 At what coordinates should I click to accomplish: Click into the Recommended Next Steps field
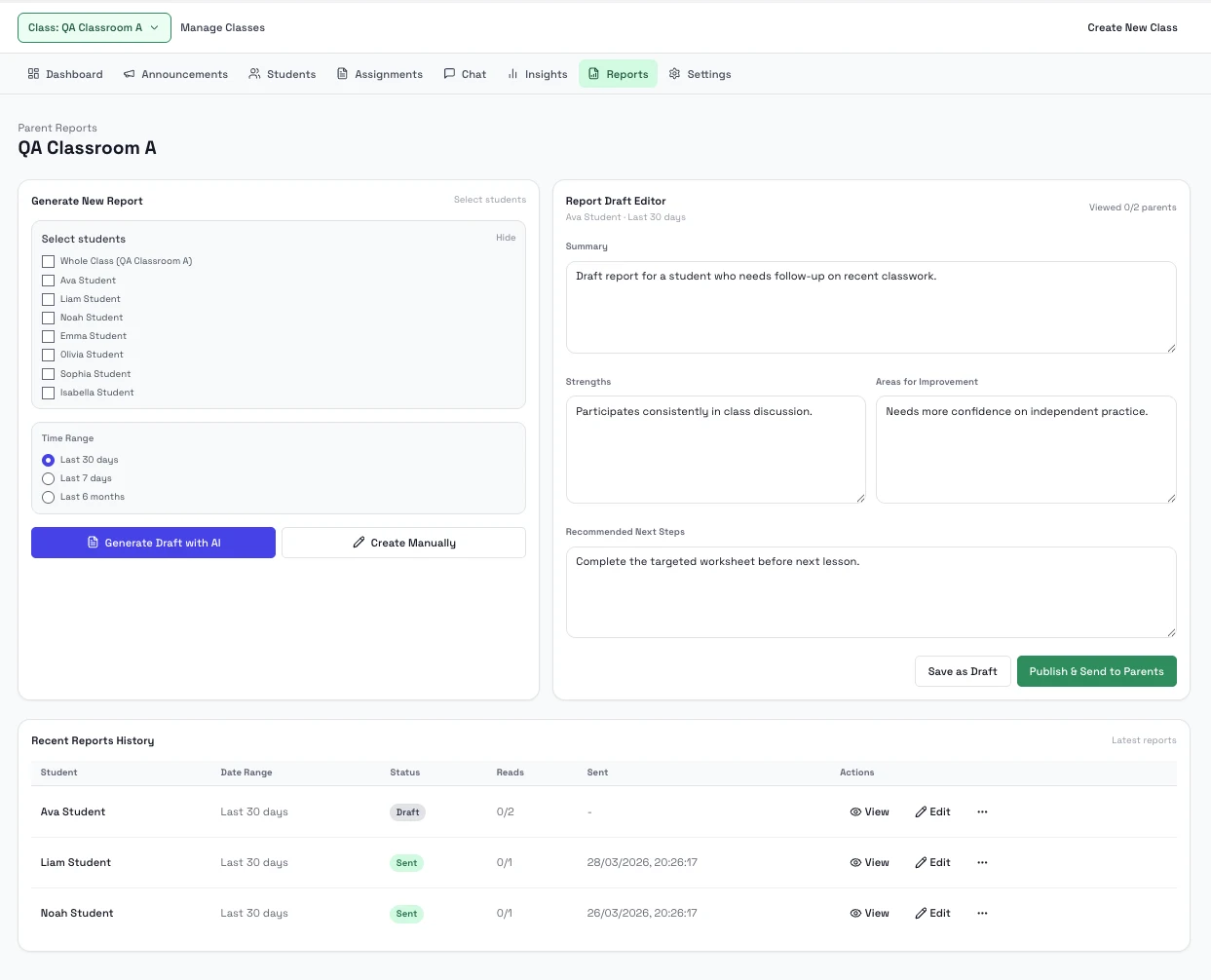click(x=870, y=592)
